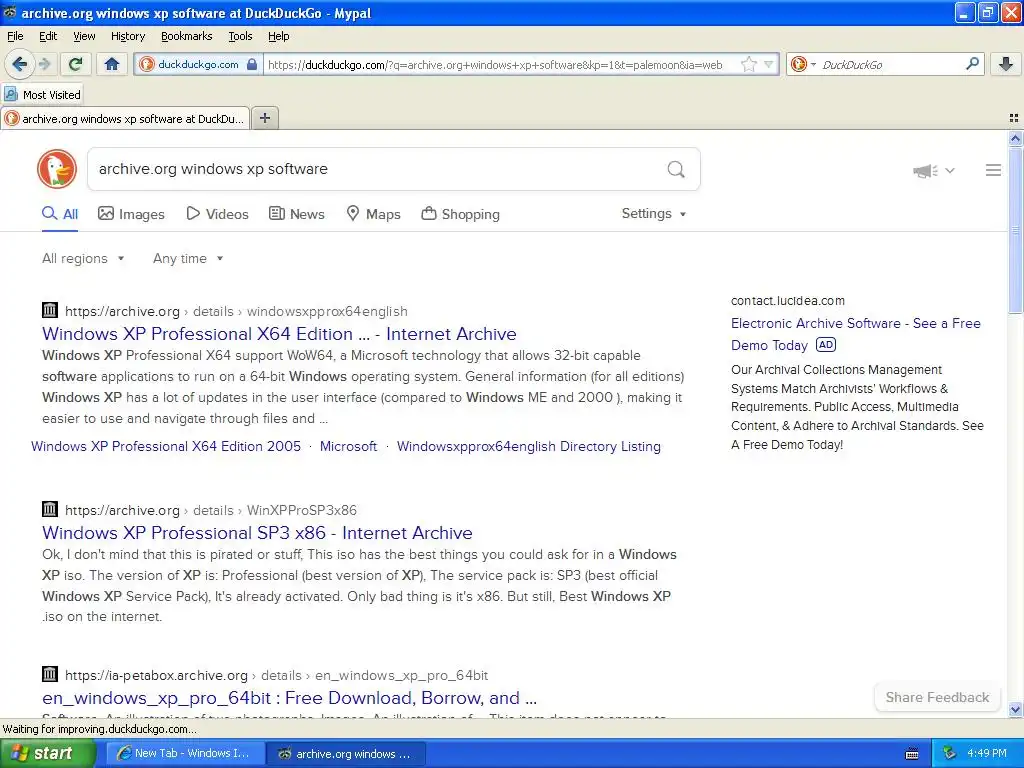Click the megaphone announcements icon
This screenshot has width=1024, height=768.
click(925, 171)
